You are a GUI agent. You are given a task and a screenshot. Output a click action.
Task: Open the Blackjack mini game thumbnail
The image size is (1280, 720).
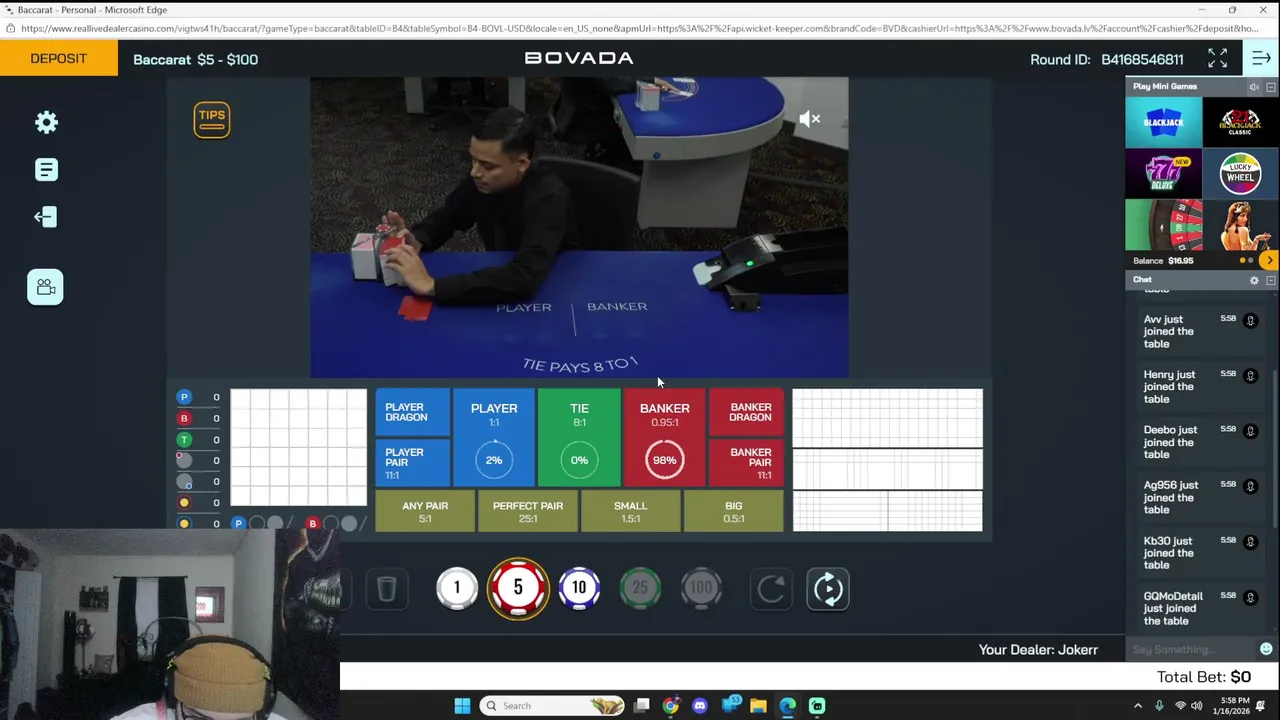tap(1163, 122)
